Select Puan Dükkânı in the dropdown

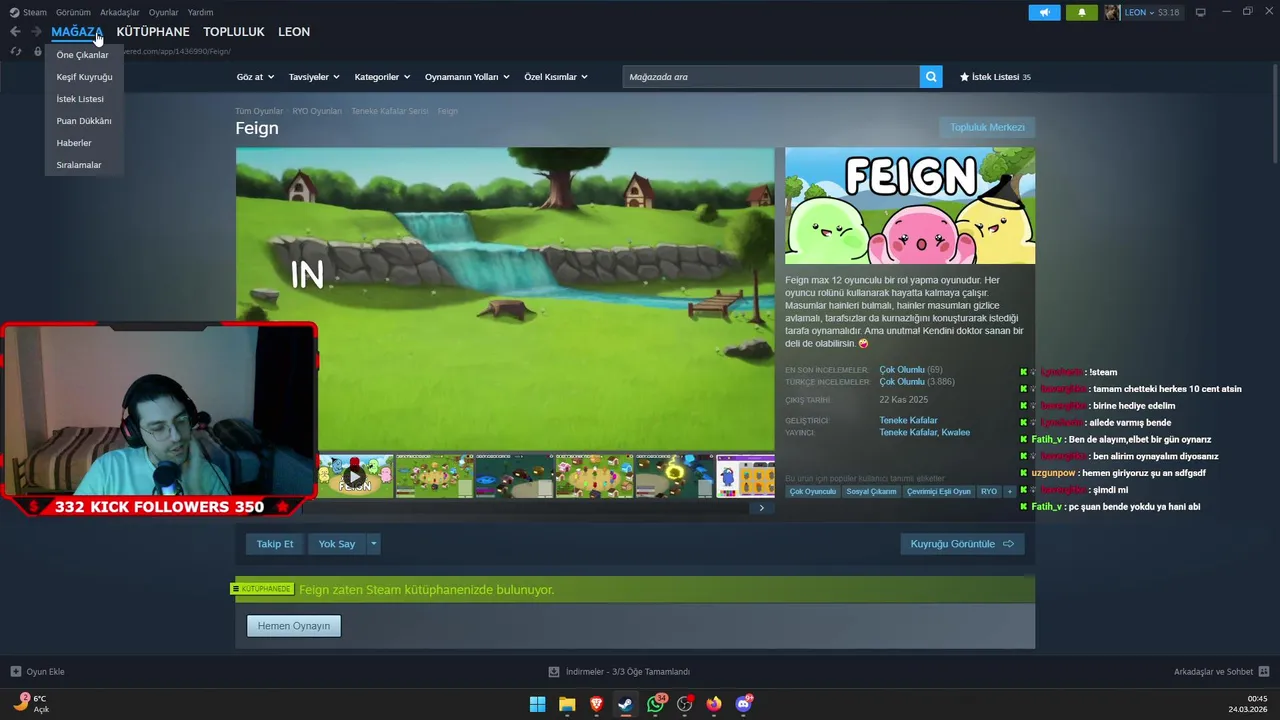84,121
